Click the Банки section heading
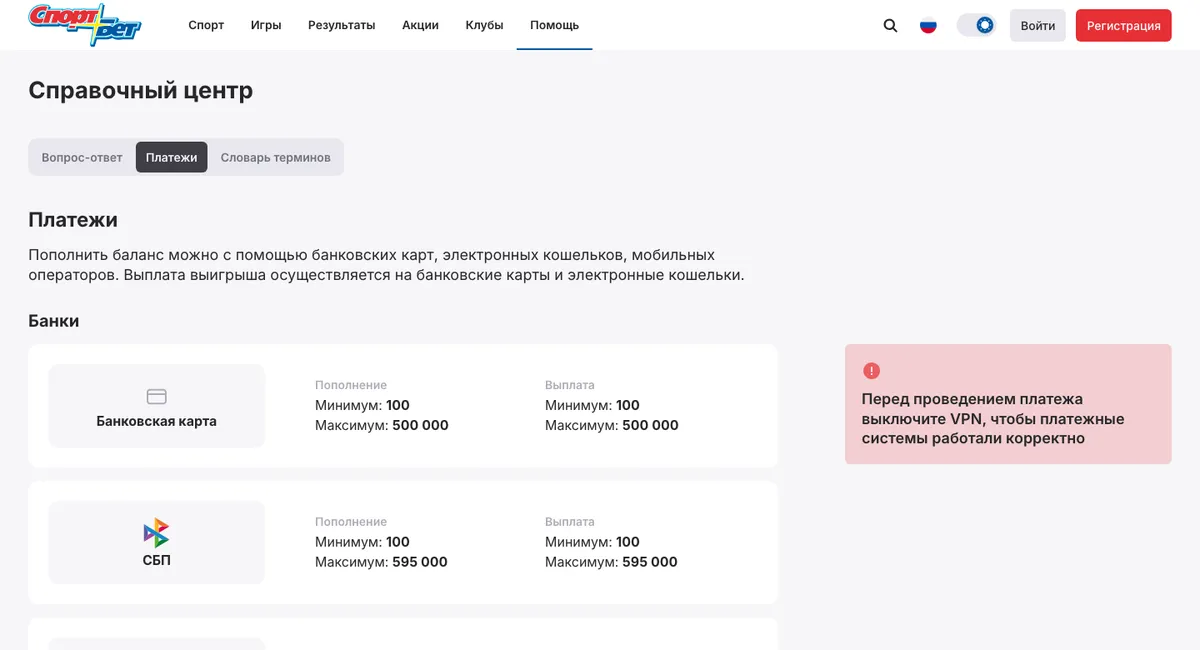Image resolution: width=1200 pixels, height=650 pixels. [x=54, y=321]
